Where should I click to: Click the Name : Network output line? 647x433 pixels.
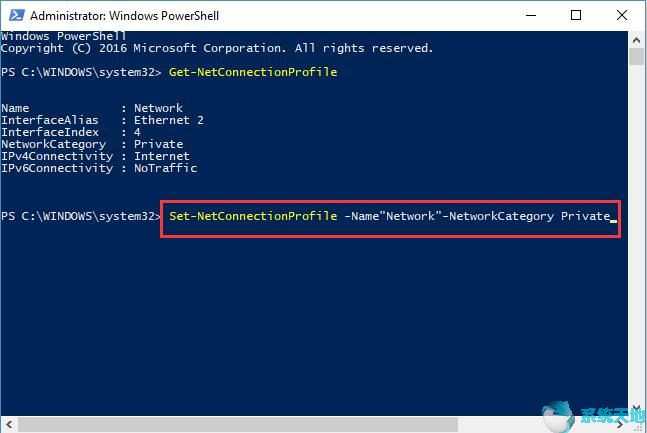coord(92,108)
